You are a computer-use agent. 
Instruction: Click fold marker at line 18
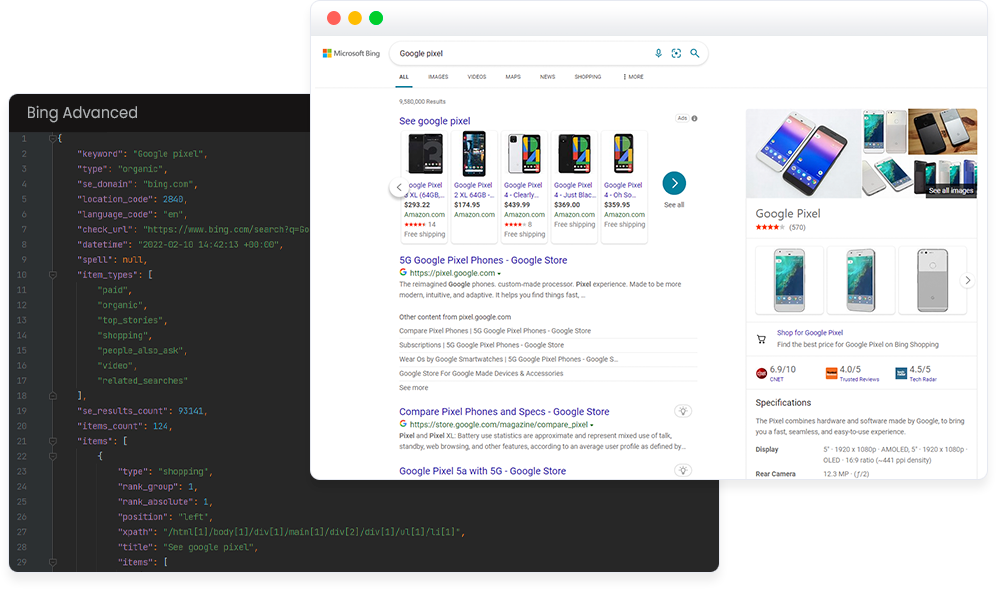(x=53, y=396)
